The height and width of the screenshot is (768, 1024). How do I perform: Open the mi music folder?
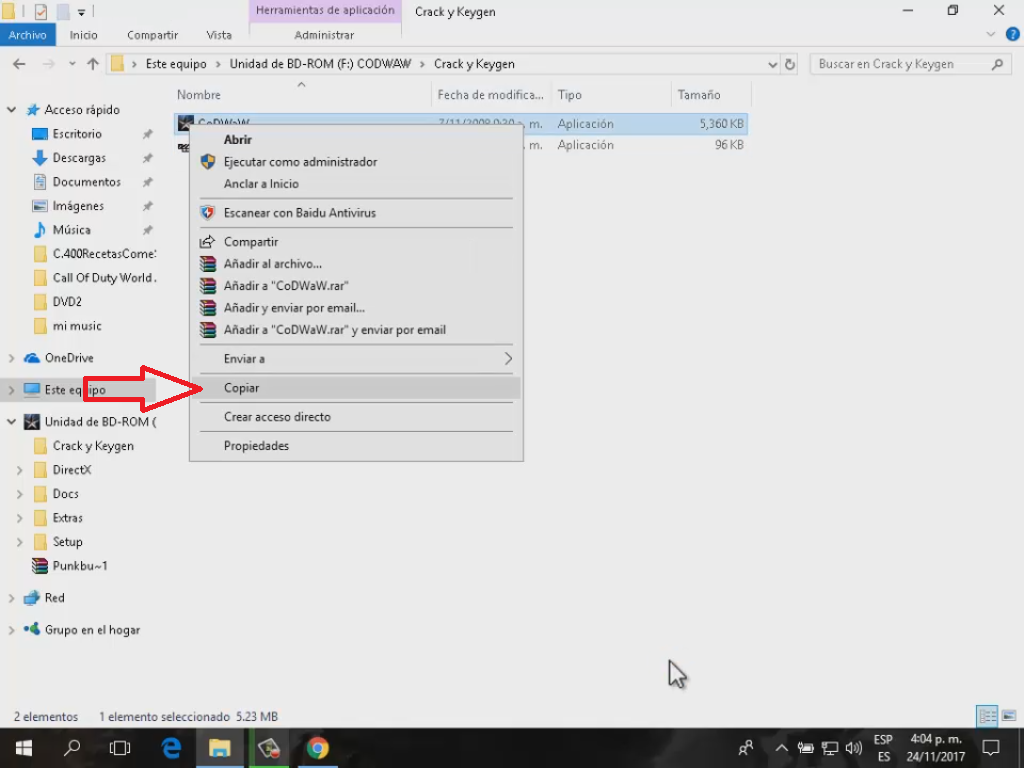tap(77, 326)
